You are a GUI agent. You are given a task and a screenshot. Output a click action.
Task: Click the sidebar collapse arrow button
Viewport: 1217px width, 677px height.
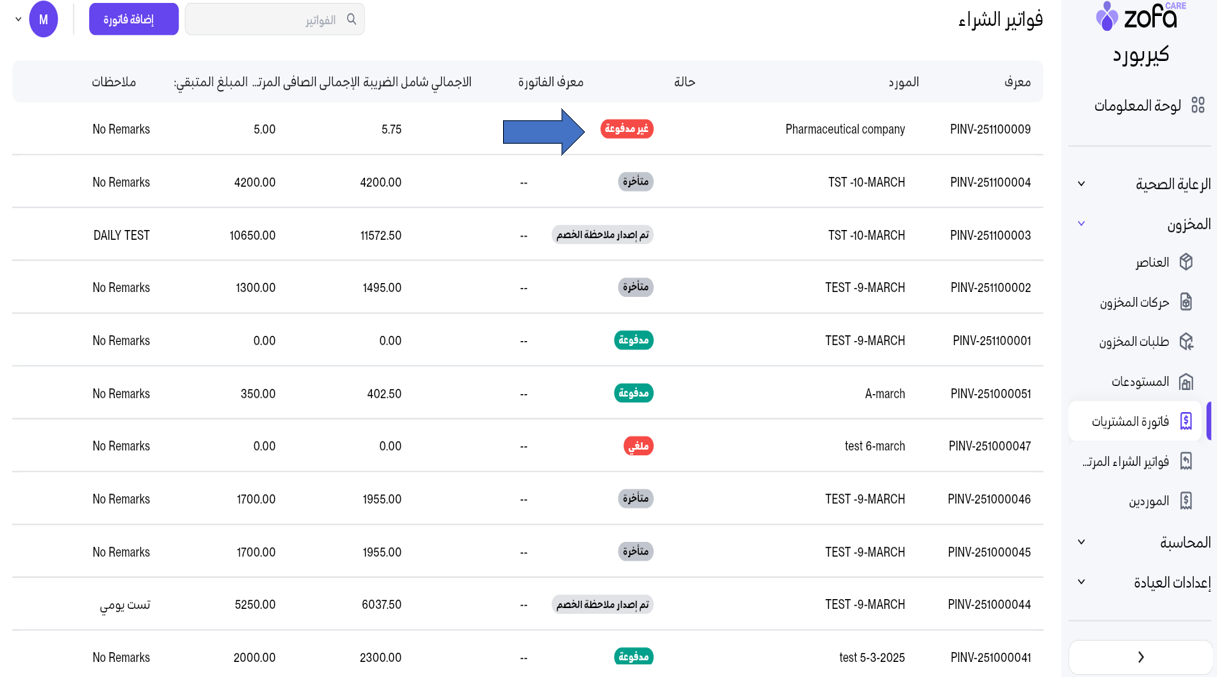coord(1140,657)
